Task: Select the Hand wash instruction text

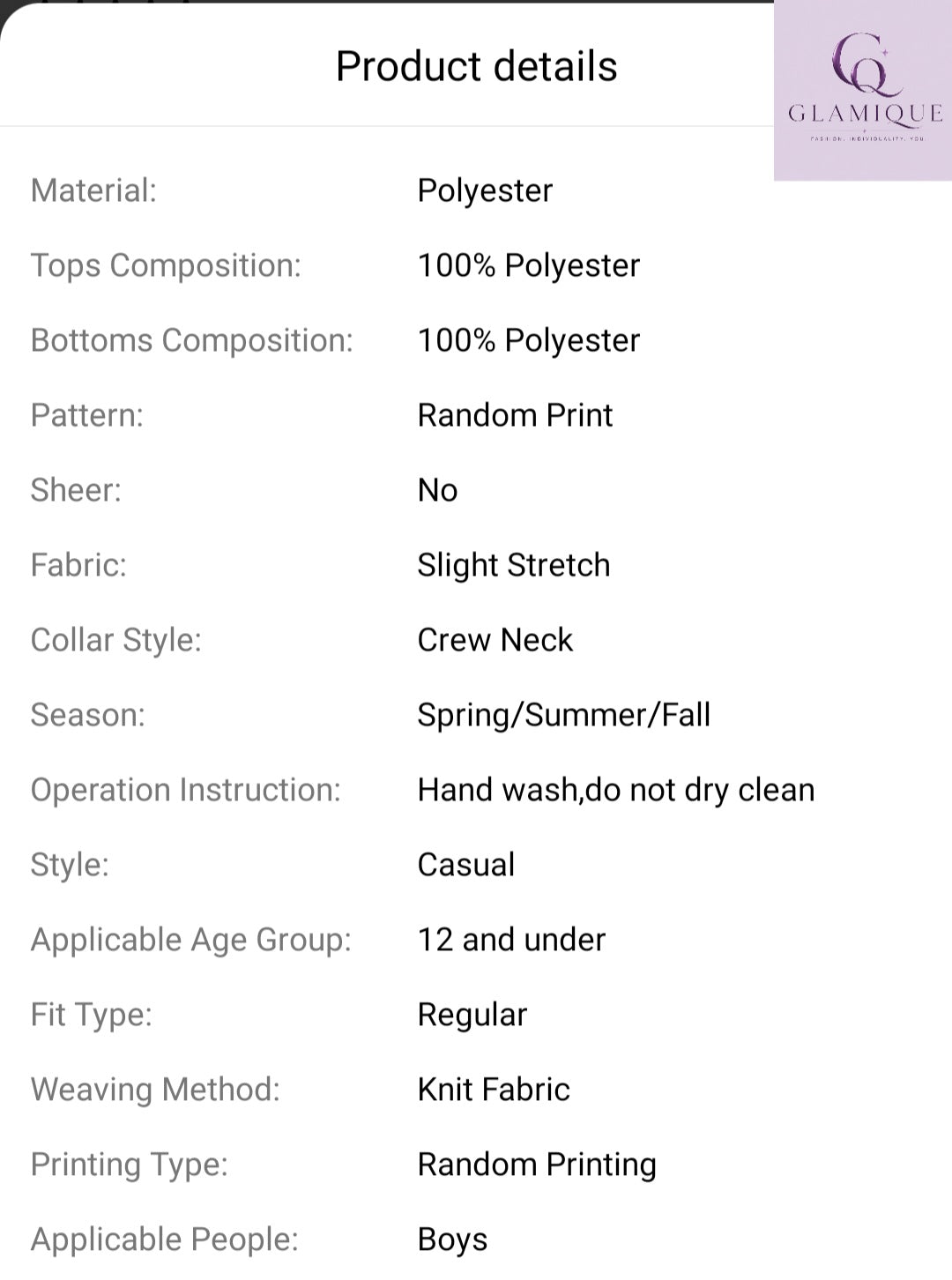Action: 616,790
